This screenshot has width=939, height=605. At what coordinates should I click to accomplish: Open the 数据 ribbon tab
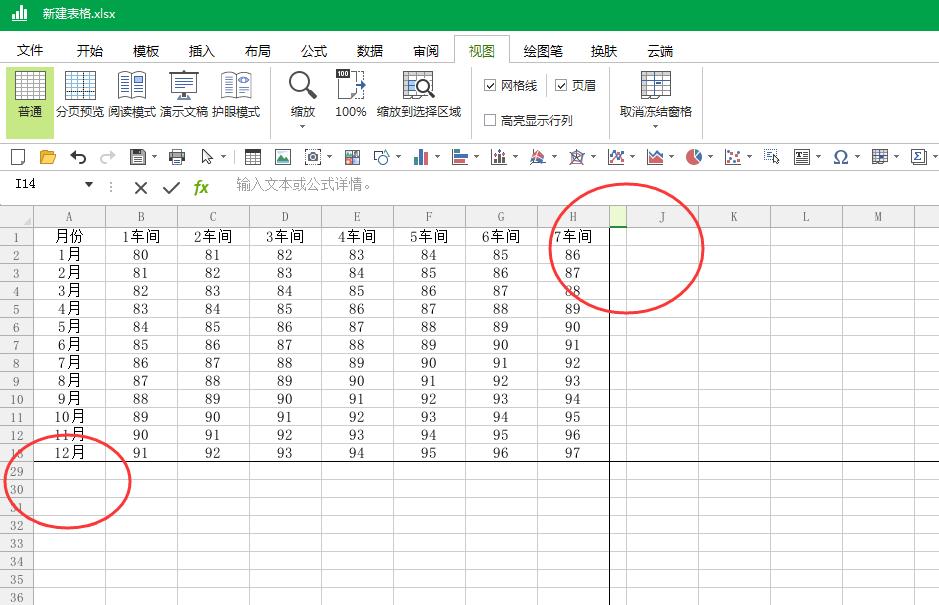(x=368, y=50)
